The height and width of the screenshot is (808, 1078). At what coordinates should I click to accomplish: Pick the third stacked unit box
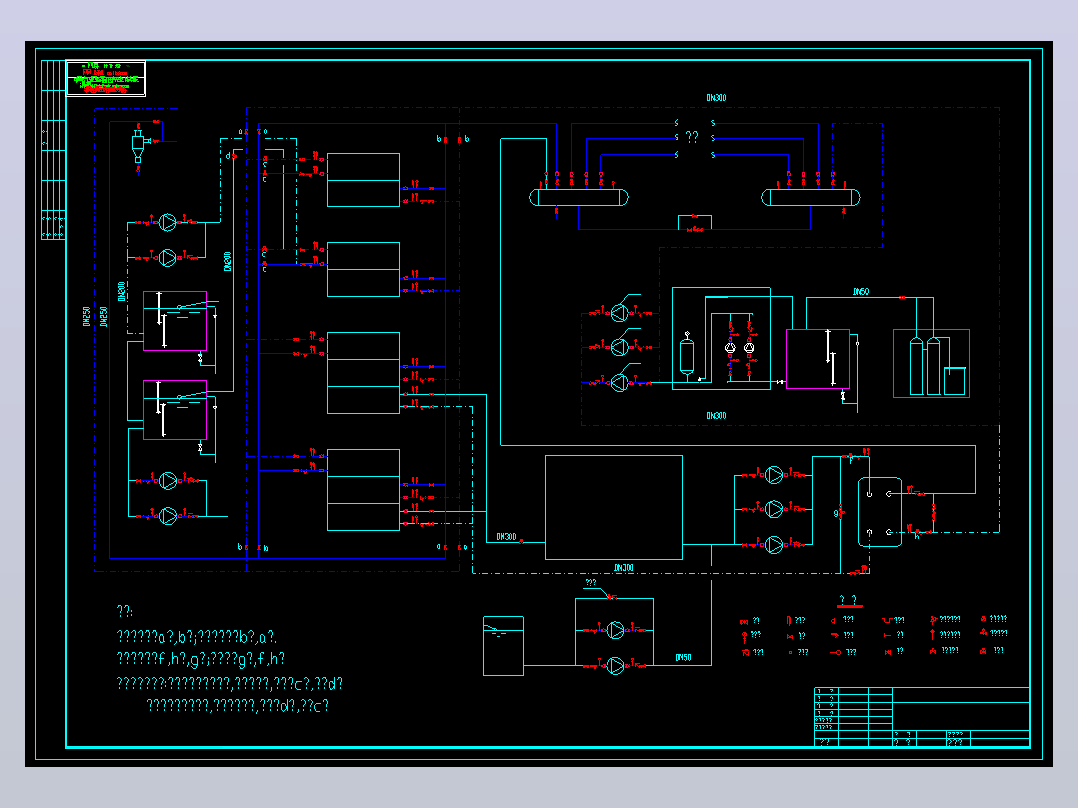click(x=363, y=373)
